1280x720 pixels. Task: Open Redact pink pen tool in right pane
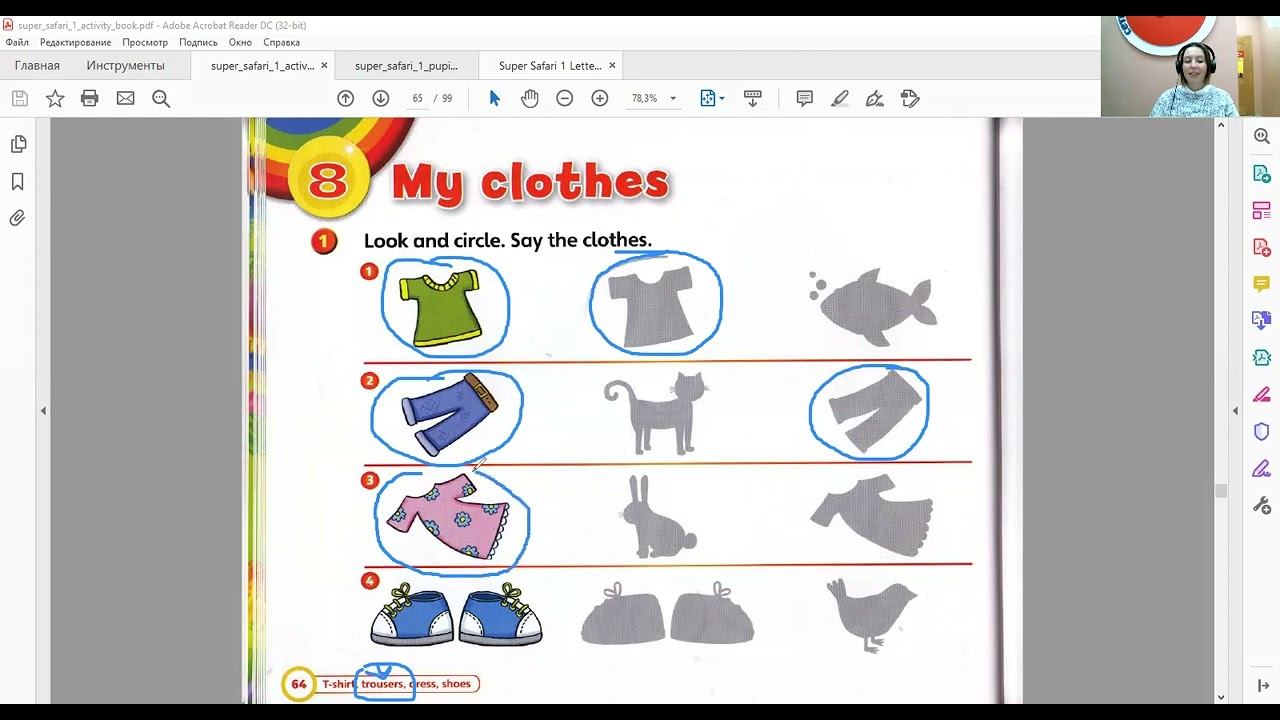[x=1262, y=394]
